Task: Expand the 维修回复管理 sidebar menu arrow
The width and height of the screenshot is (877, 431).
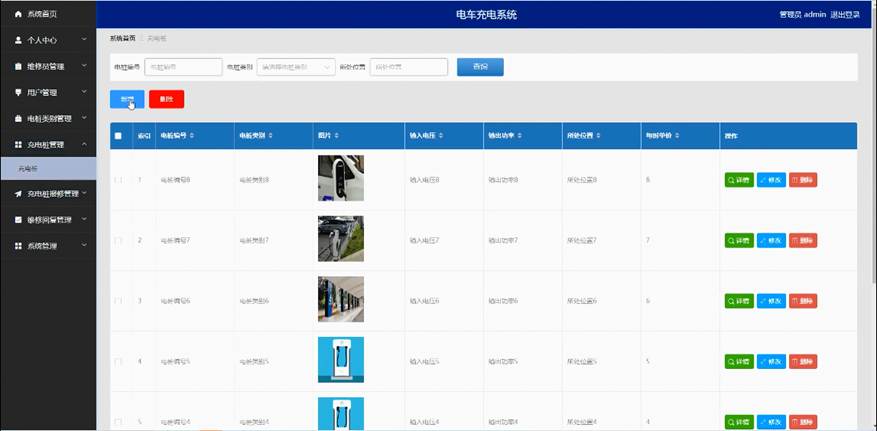Action: (84, 219)
